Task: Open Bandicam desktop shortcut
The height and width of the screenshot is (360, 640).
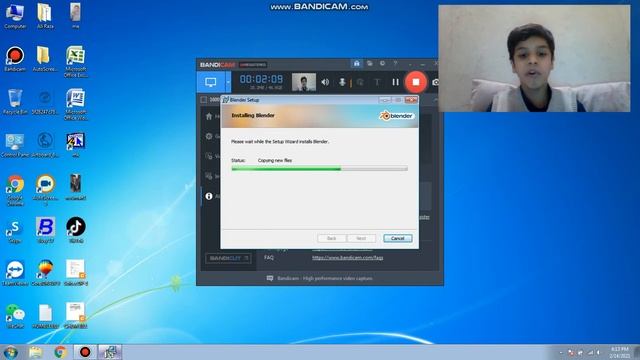Action: coord(15,59)
